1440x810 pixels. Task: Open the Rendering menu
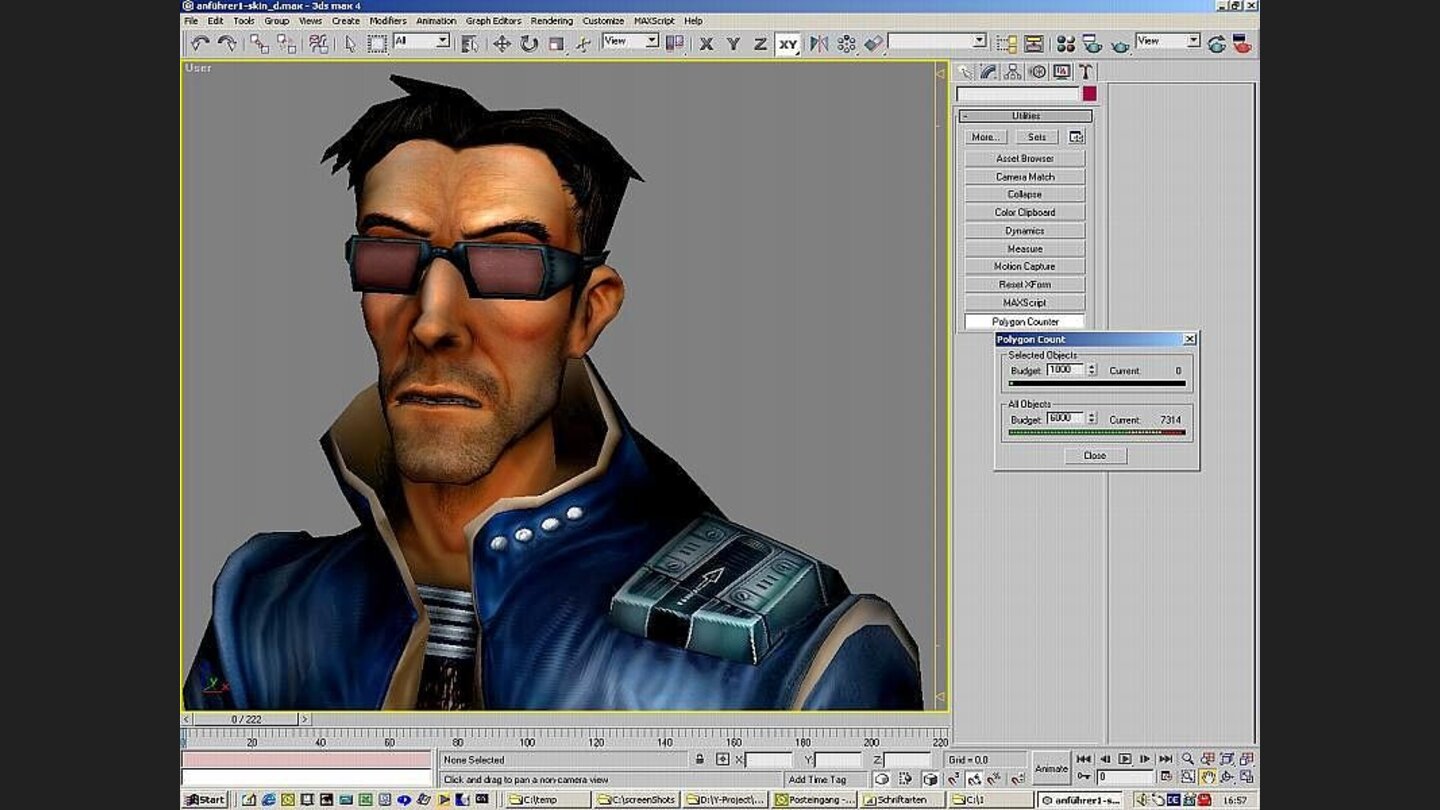click(552, 21)
